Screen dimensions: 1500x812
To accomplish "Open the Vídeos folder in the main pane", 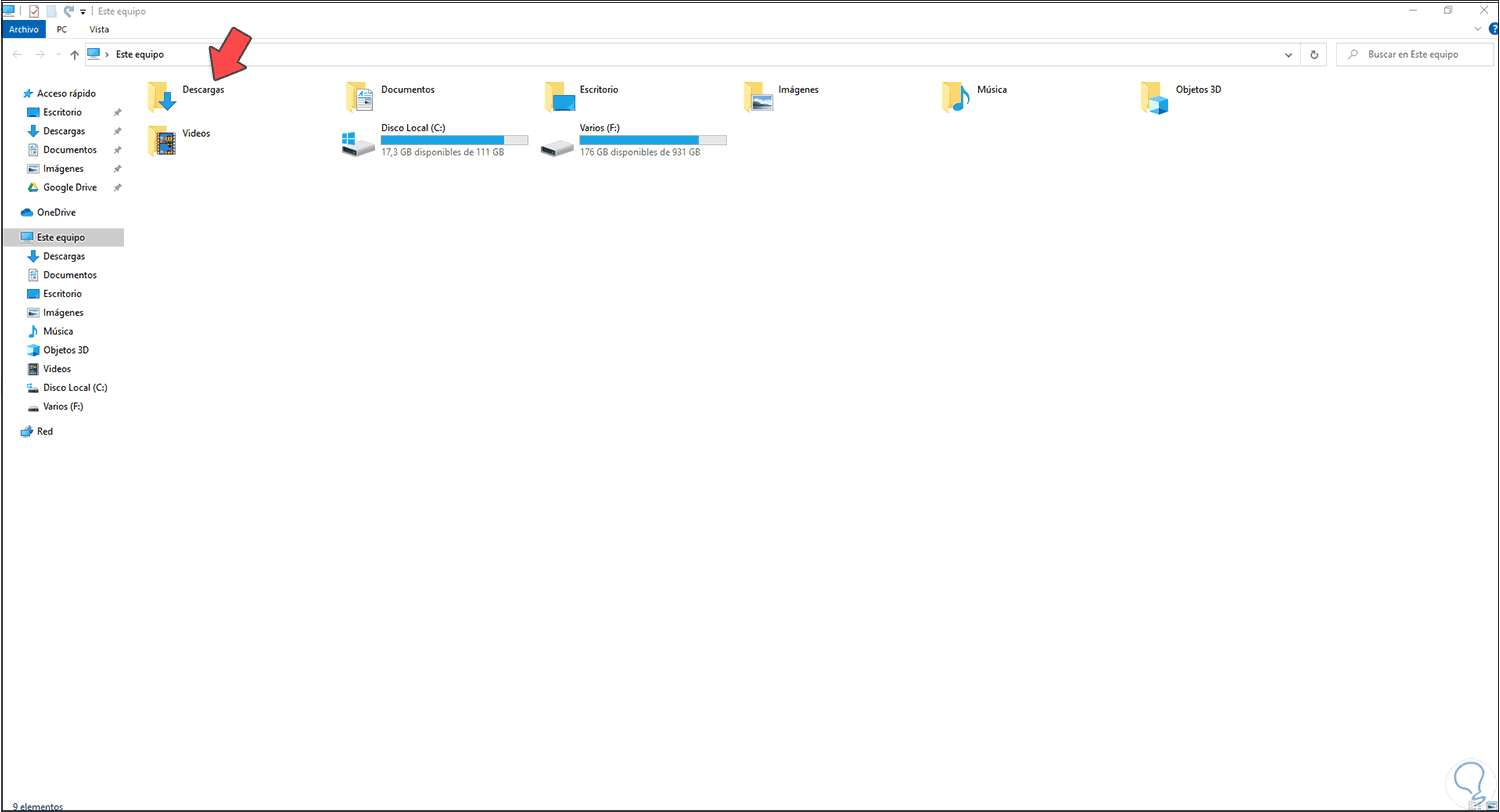I will click(x=178, y=140).
